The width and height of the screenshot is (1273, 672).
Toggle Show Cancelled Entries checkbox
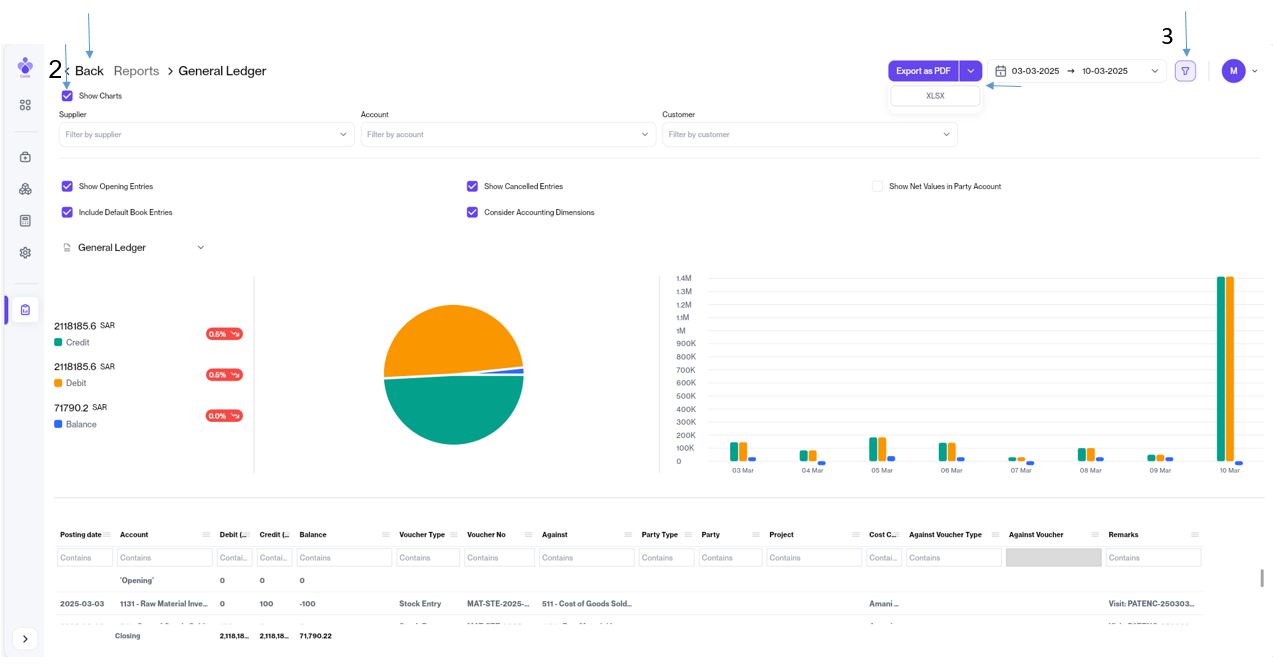472,186
